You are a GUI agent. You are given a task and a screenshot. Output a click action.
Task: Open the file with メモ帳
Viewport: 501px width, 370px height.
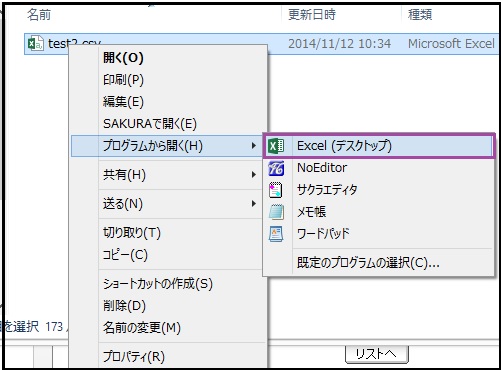(x=379, y=212)
